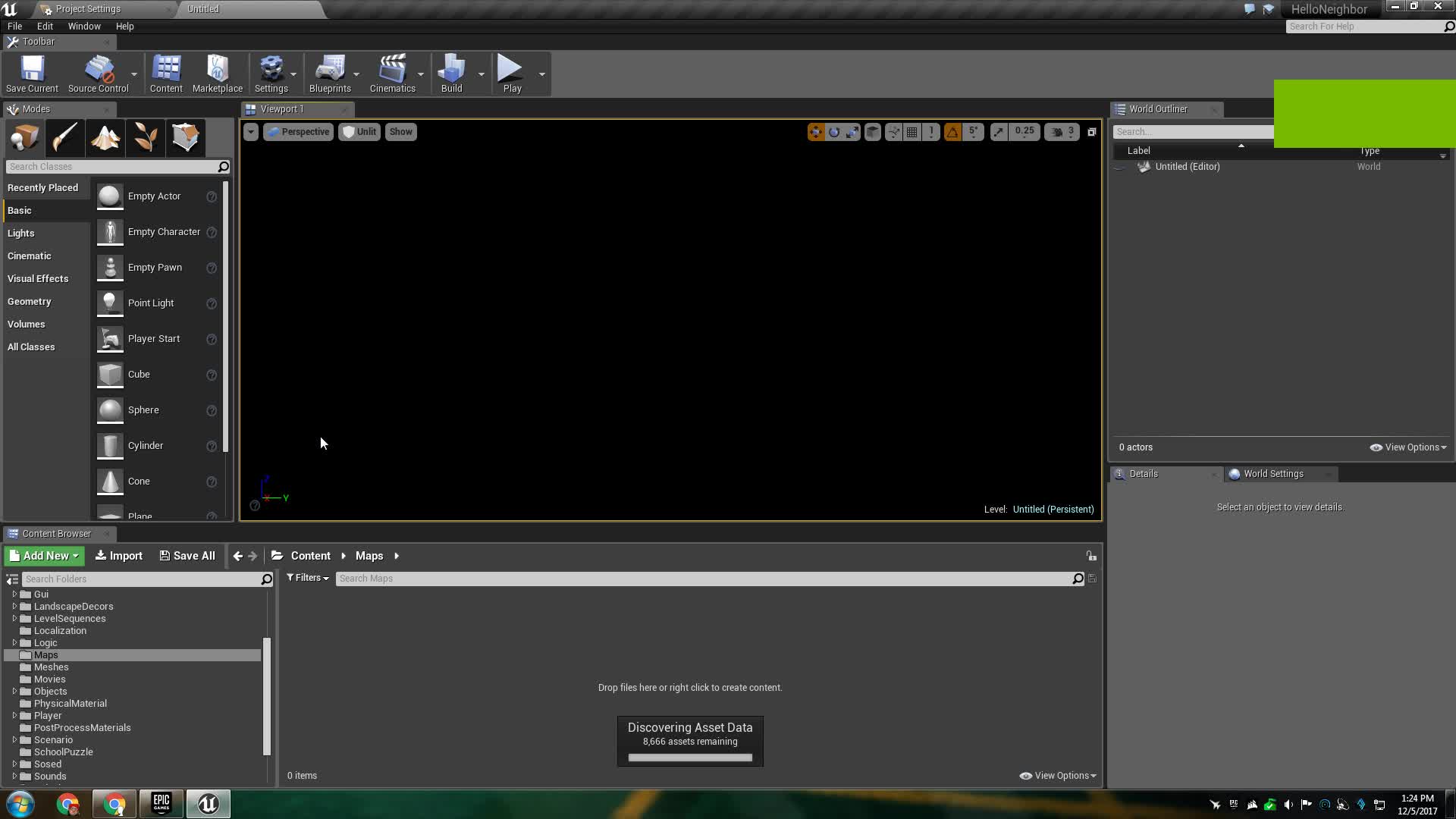
Task: Select the Geometry Editing mode
Action: pyautogui.click(x=186, y=137)
